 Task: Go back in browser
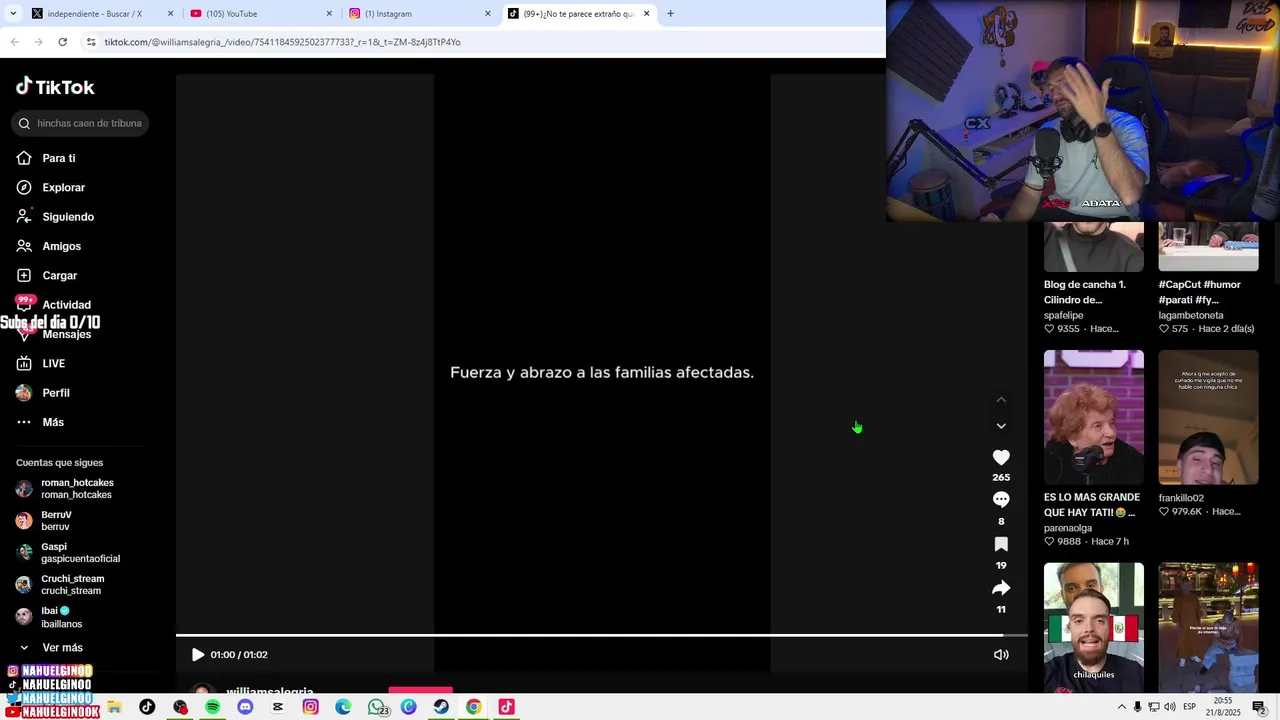point(14,42)
